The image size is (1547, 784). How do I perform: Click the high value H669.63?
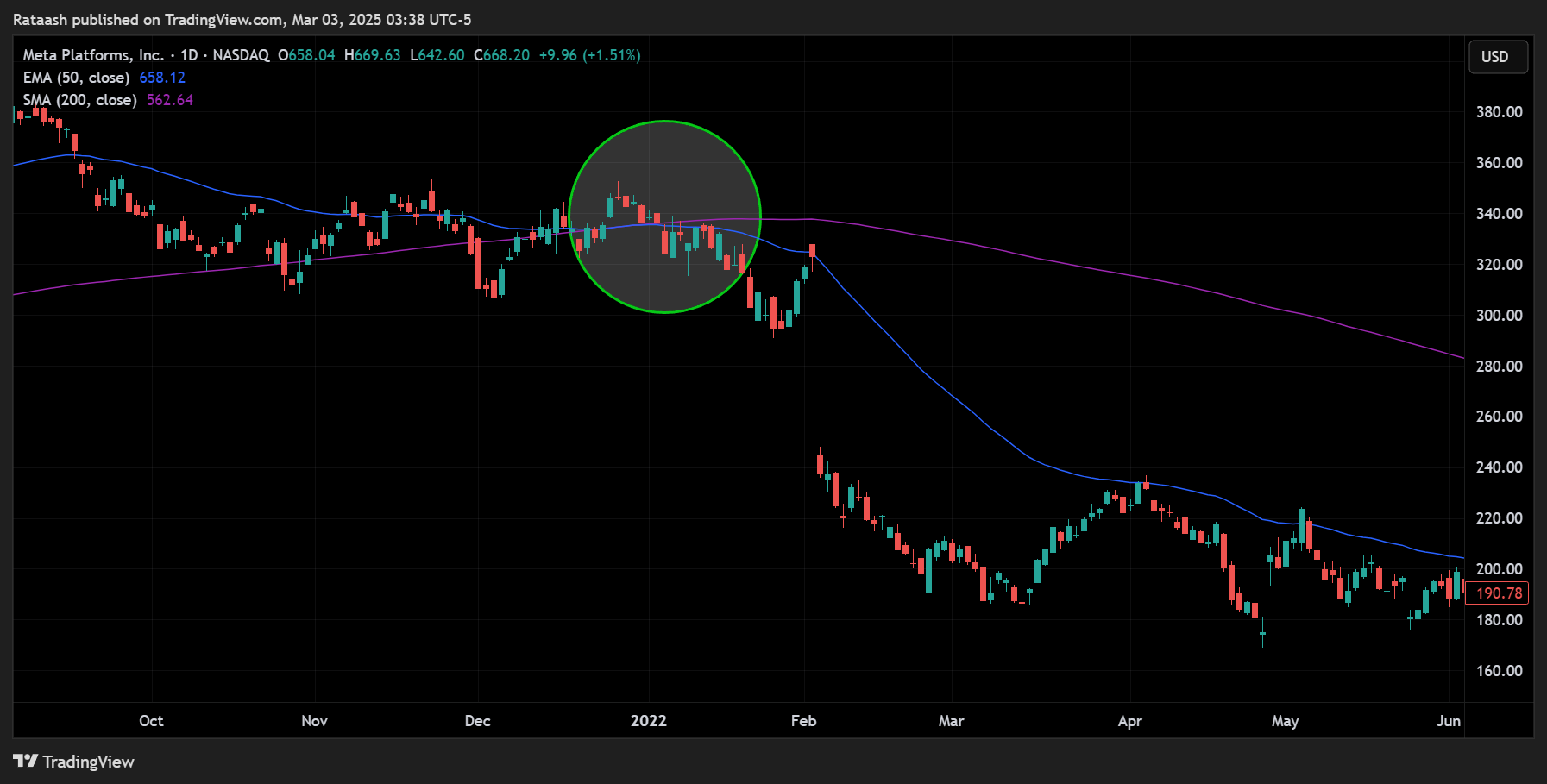click(373, 55)
